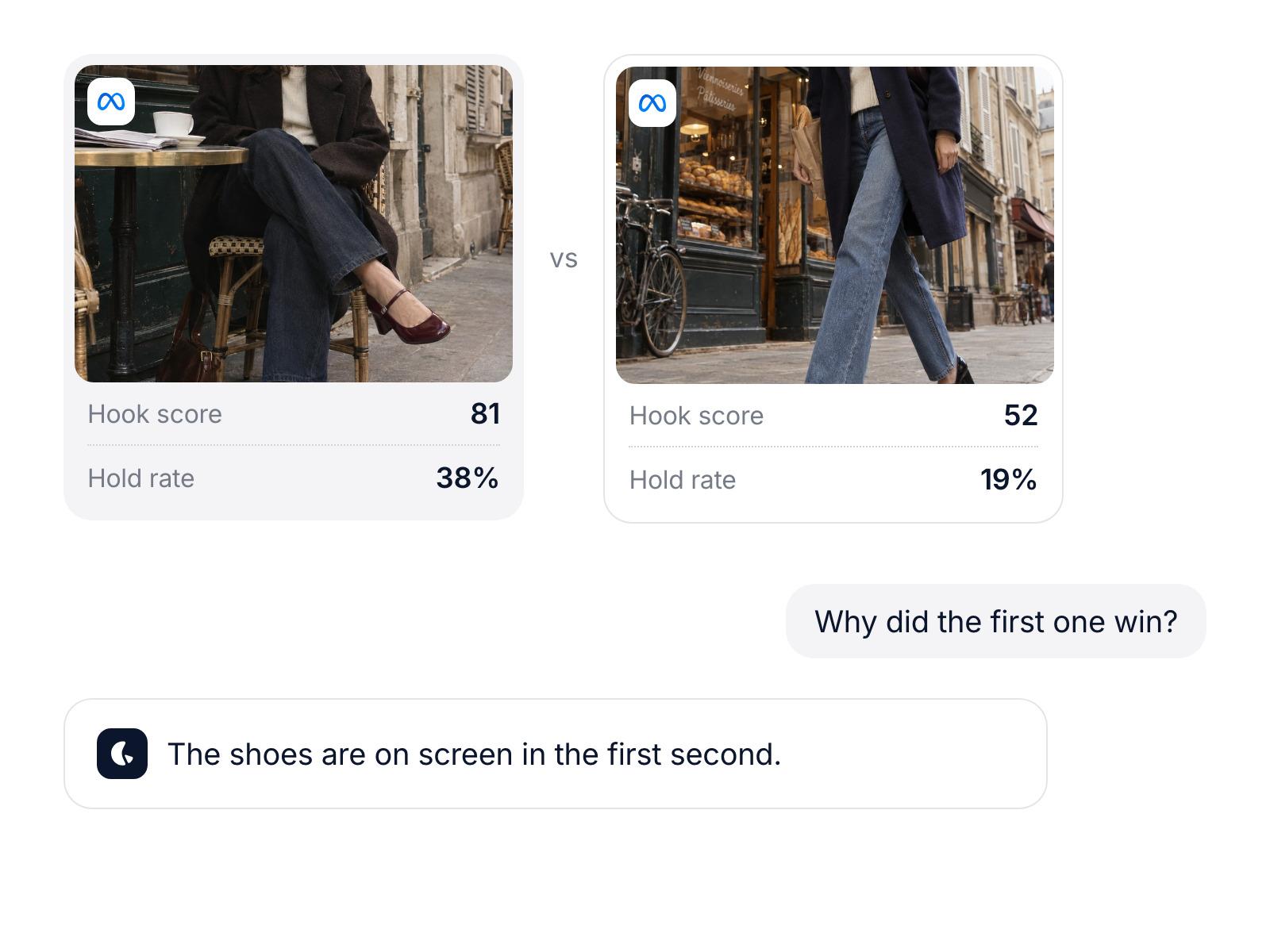This screenshot has width=1270, height=952.
Task: Select the Hook score 81 value
Action: pos(485,413)
